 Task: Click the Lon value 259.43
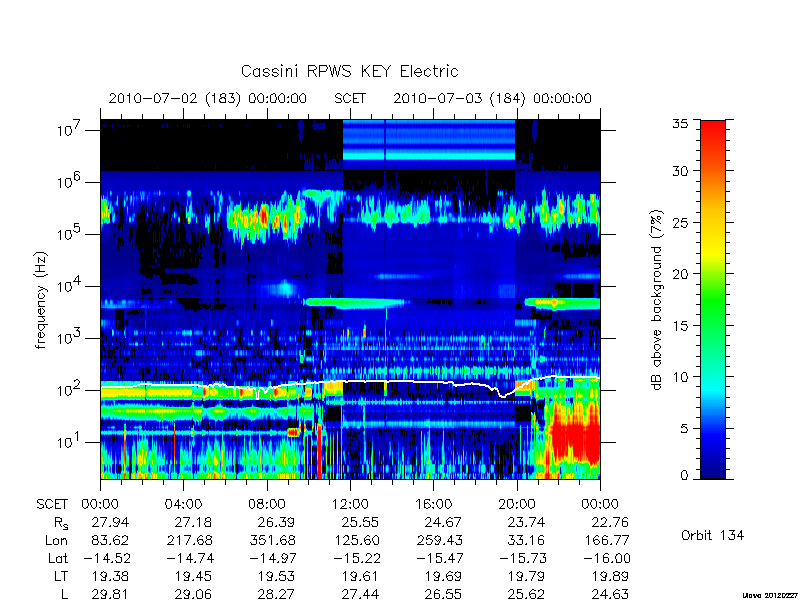[439, 540]
